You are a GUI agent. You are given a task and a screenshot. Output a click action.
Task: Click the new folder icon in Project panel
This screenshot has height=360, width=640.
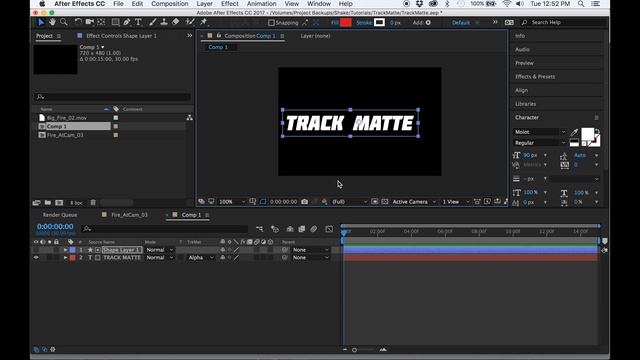click(x=48, y=202)
